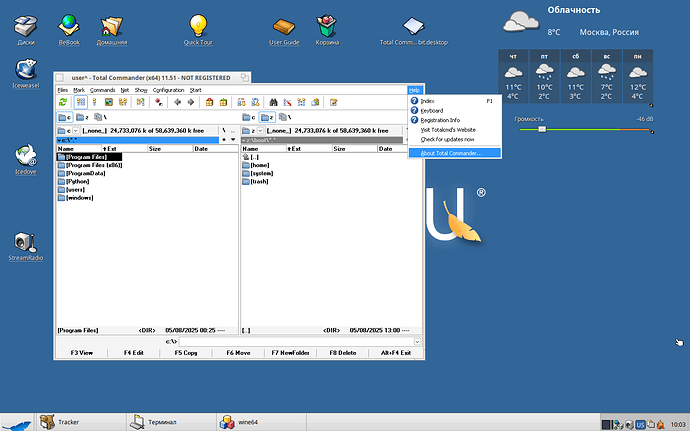Adjust the Громкость volume slider knob
Image resolution: width=690 pixels, height=431 pixels.
[542, 129]
